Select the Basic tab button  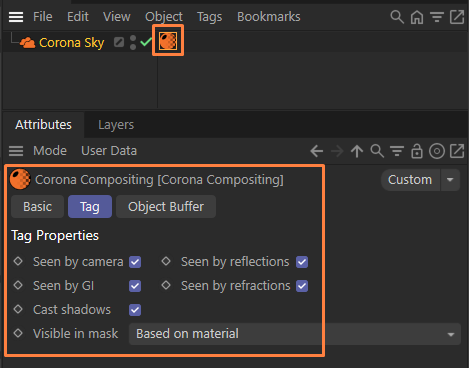37,207
